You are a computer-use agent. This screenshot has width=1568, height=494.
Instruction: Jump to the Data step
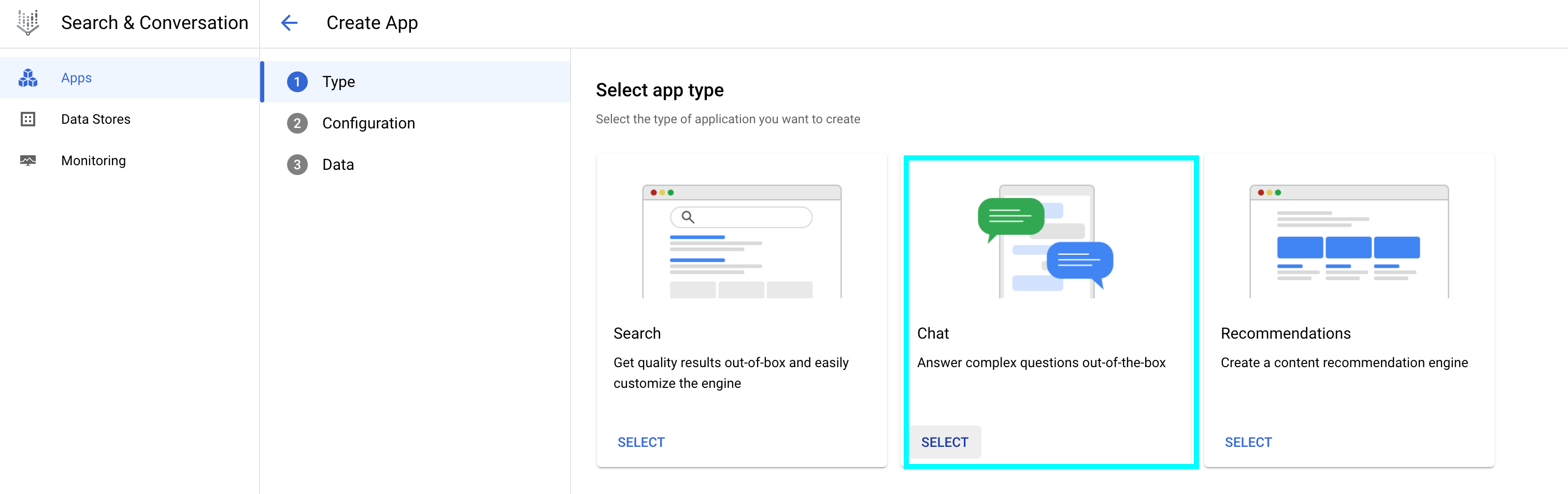pos(338,165)
